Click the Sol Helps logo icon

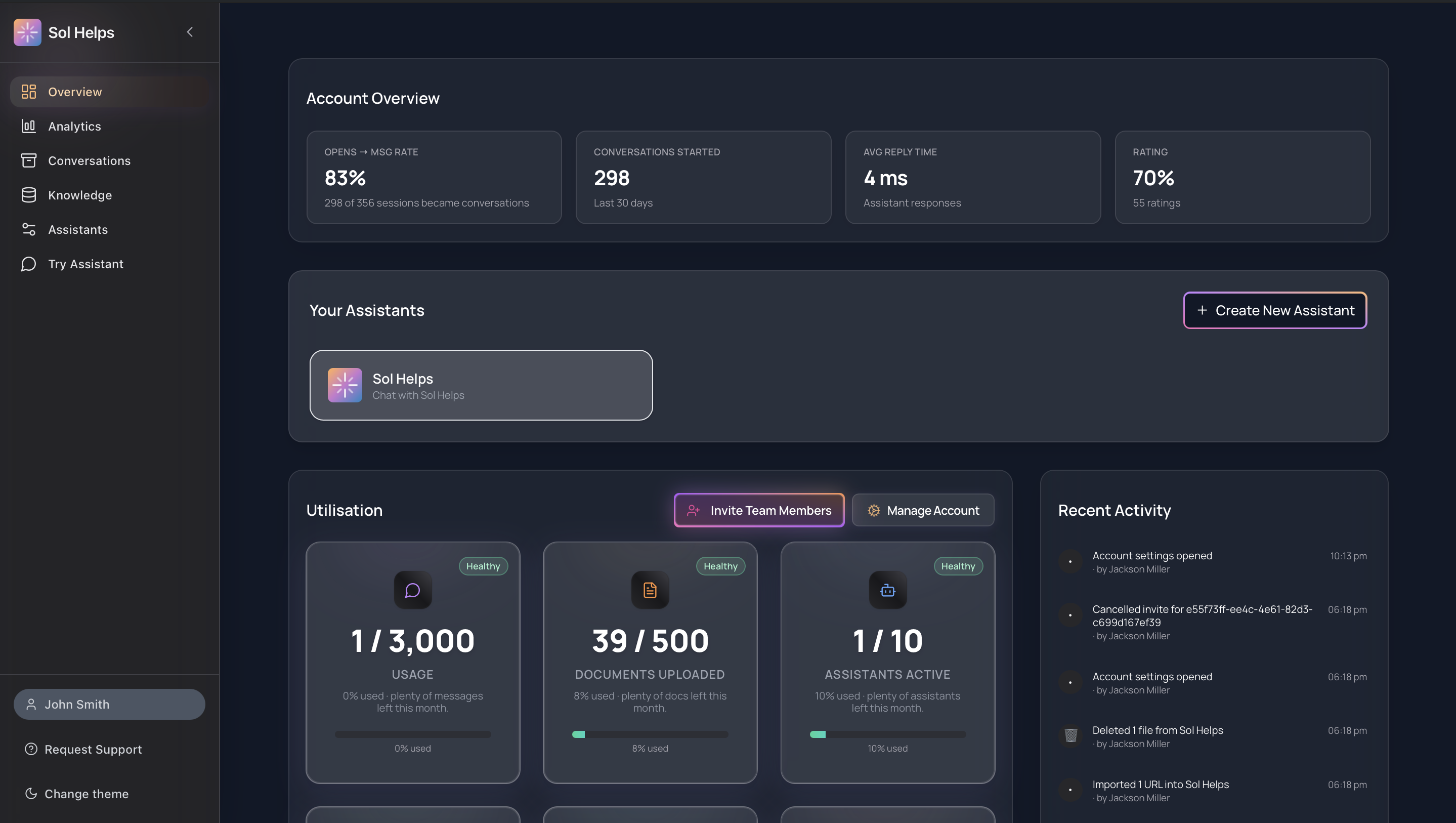coord(27,32)
